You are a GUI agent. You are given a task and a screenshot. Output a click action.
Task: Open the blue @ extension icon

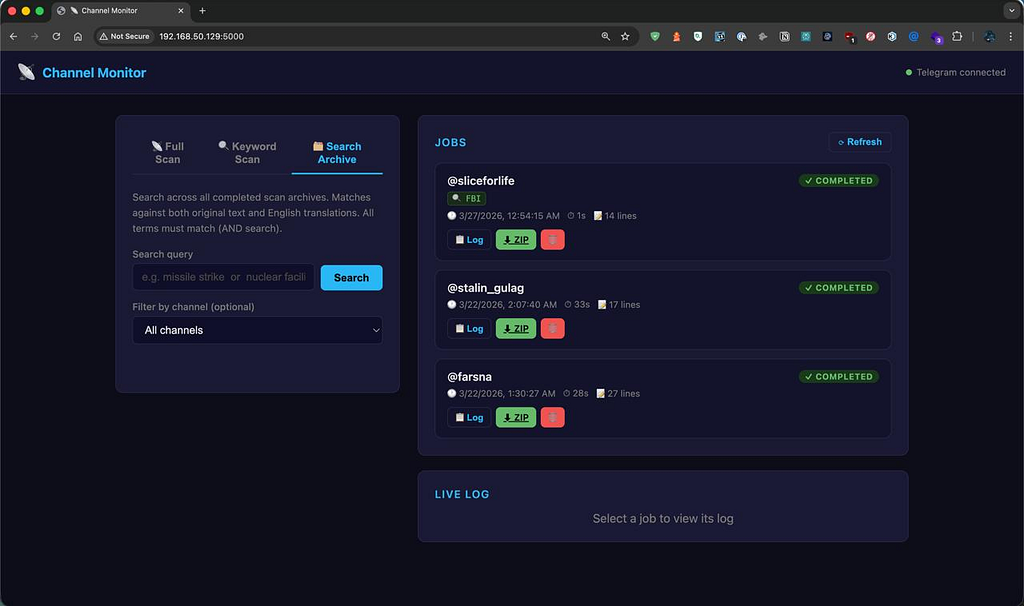pyautogui.click(x=914, y=37)
